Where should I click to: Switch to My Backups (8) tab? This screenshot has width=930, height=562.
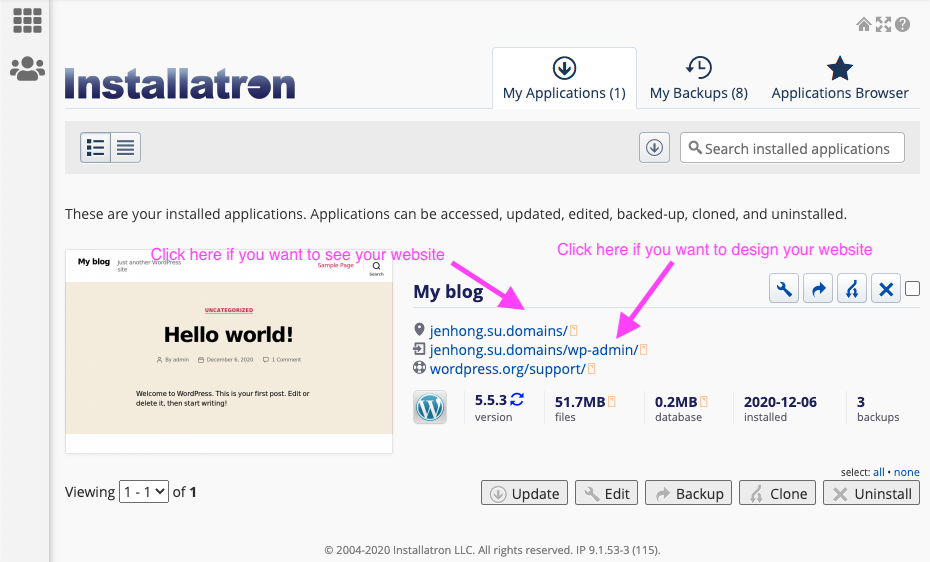pos(698,78)
